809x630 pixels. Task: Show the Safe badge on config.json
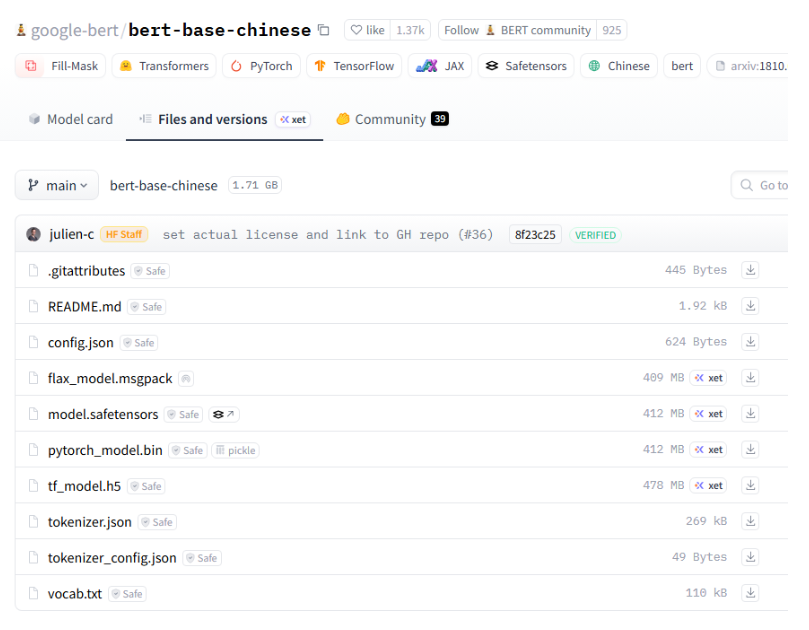point(139,343)
